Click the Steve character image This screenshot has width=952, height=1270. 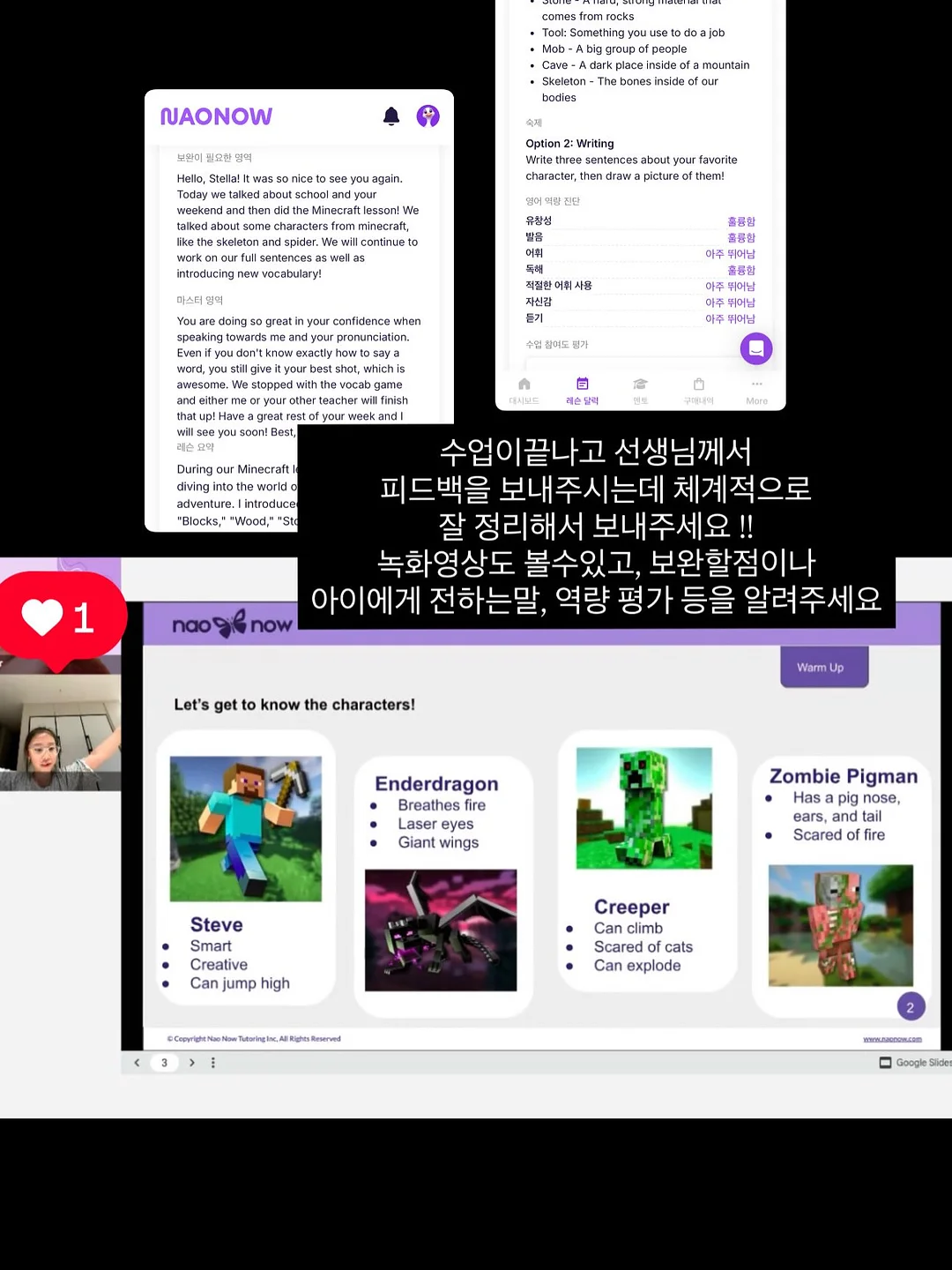pos(246,828)
